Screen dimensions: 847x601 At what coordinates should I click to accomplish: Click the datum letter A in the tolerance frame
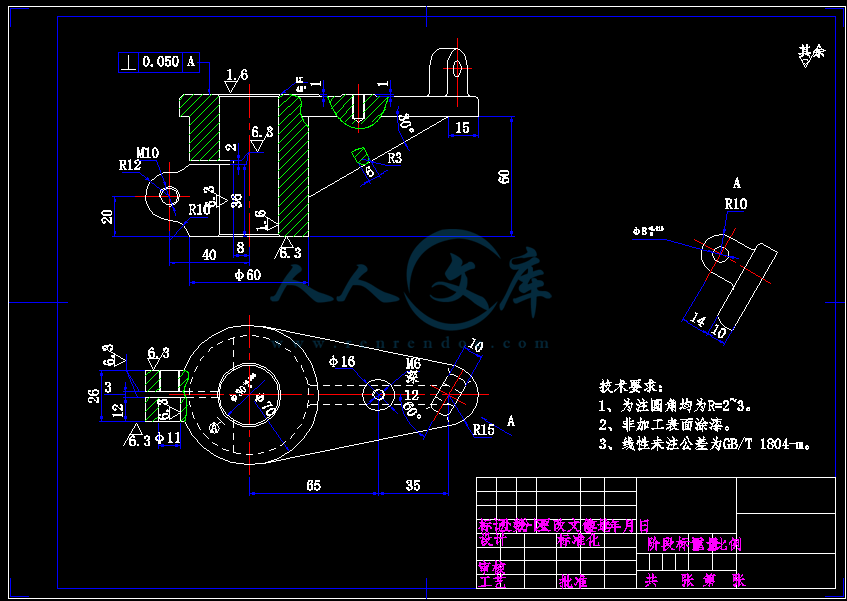pos(191,62)
